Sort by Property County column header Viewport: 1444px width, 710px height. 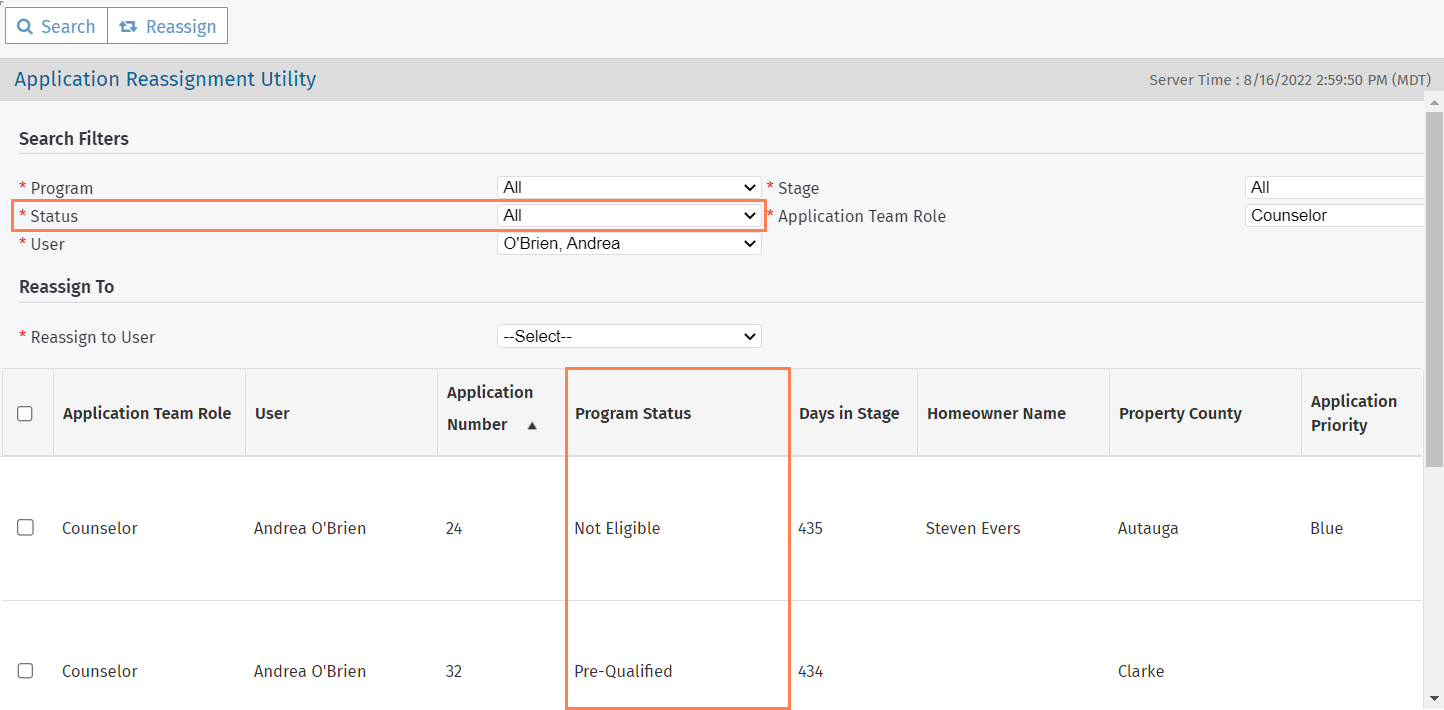1180,413
